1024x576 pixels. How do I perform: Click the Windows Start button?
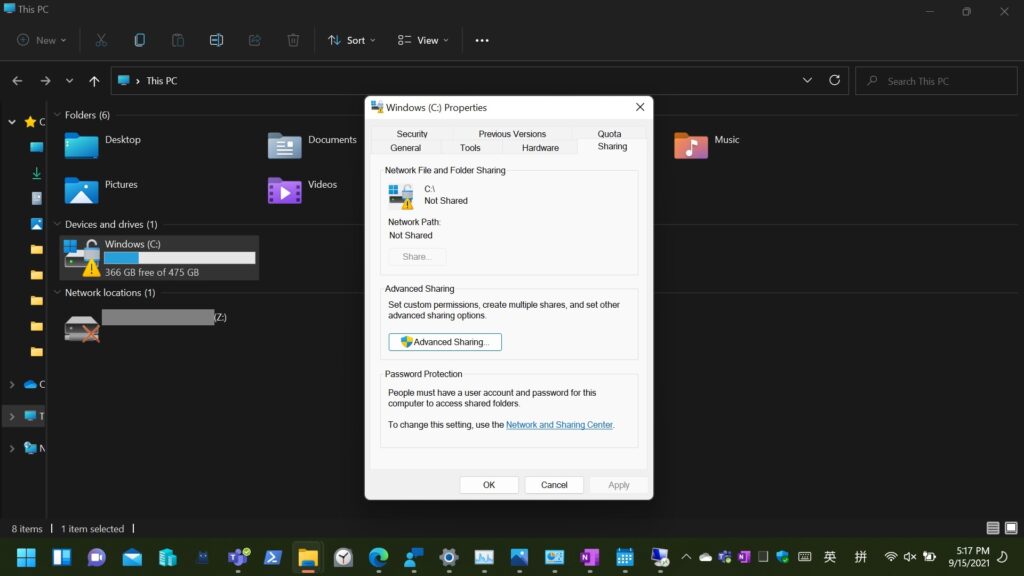pos(26,557)
